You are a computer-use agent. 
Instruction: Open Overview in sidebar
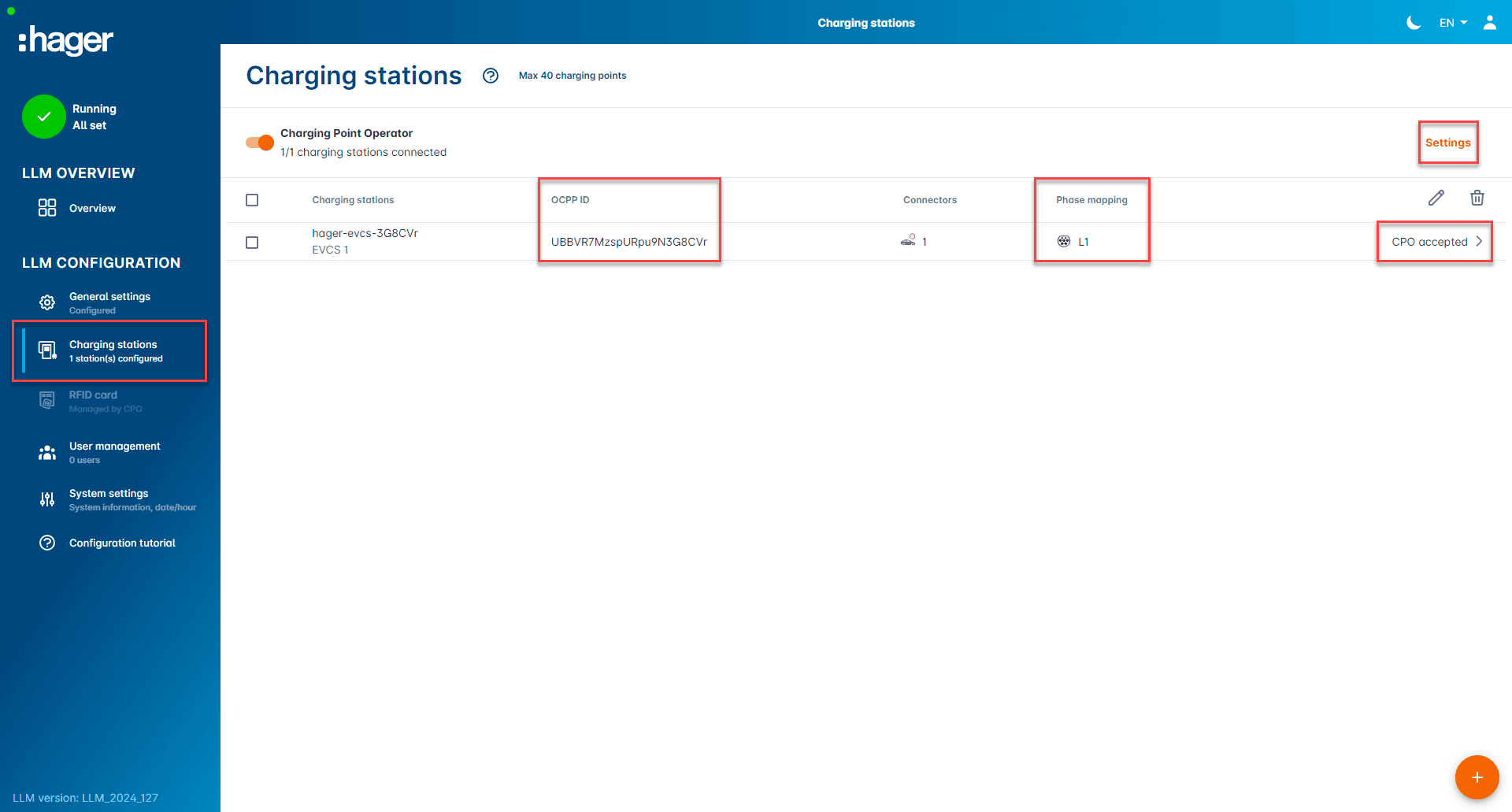coord(110,208)
